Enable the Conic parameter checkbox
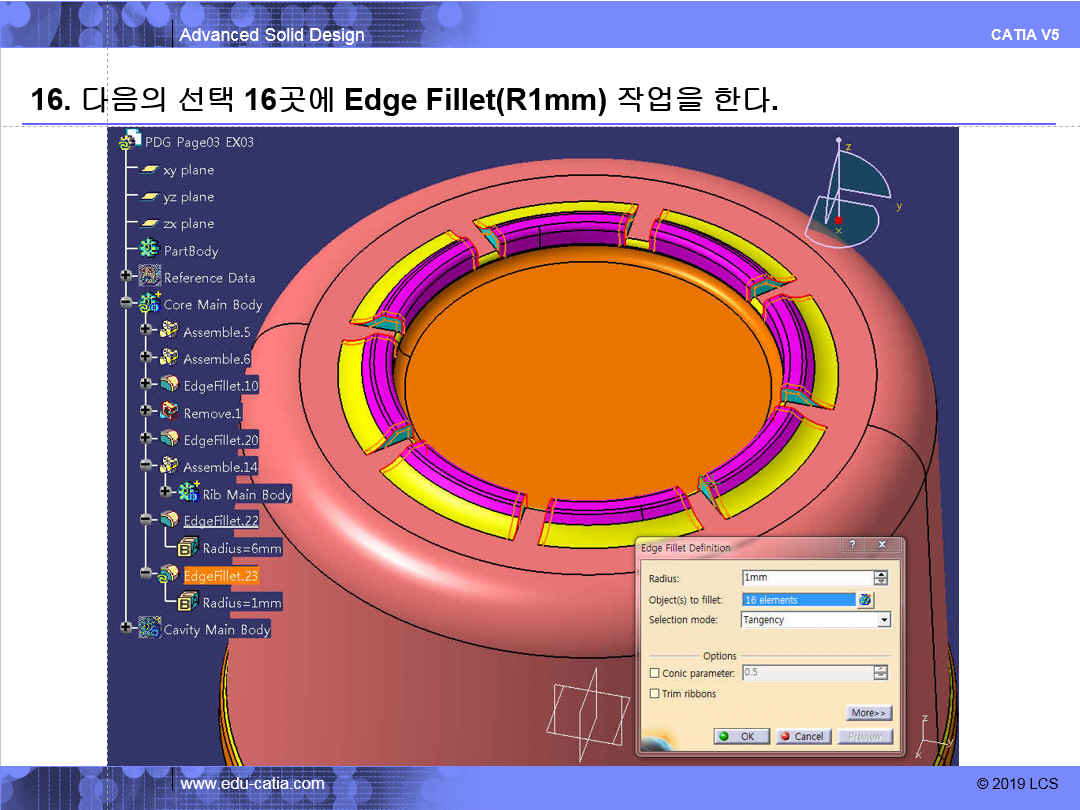Viewport: 1080px width, 810px height. pos(655,674)
